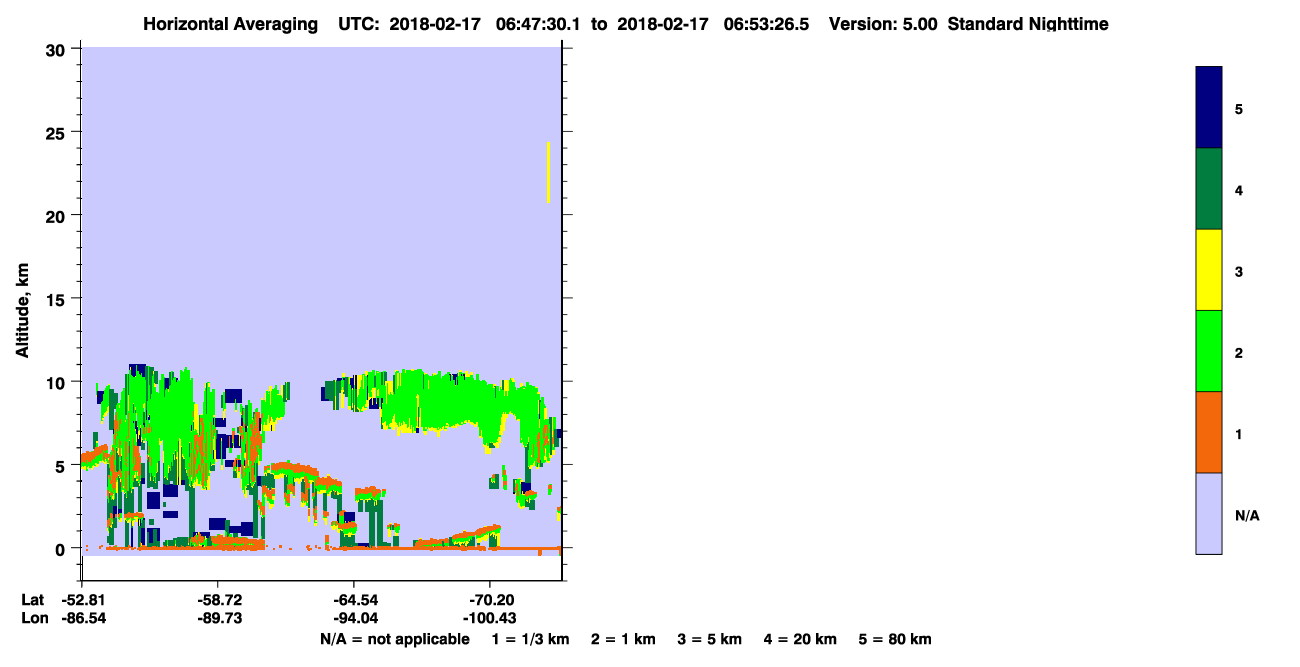
Task: Click the yellow colorbar segment labeled 3
Action: [x=1209, y=270]
